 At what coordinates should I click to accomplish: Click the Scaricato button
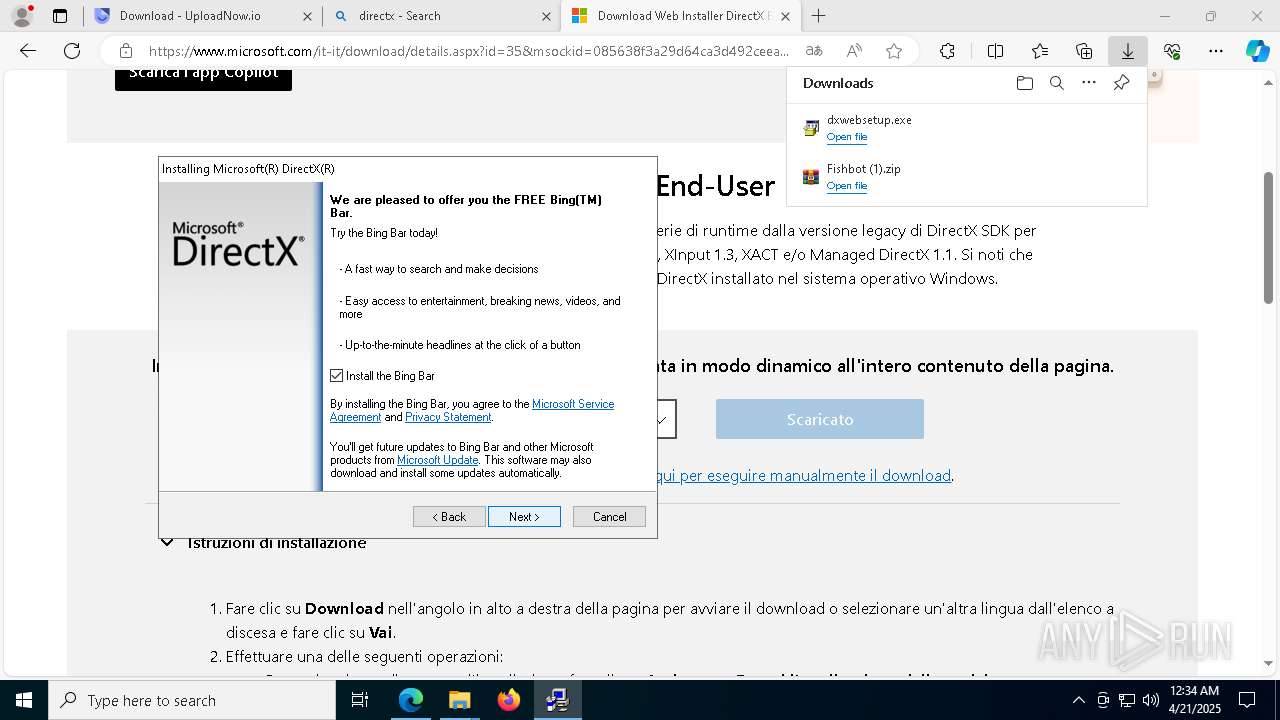coord(820,419)
